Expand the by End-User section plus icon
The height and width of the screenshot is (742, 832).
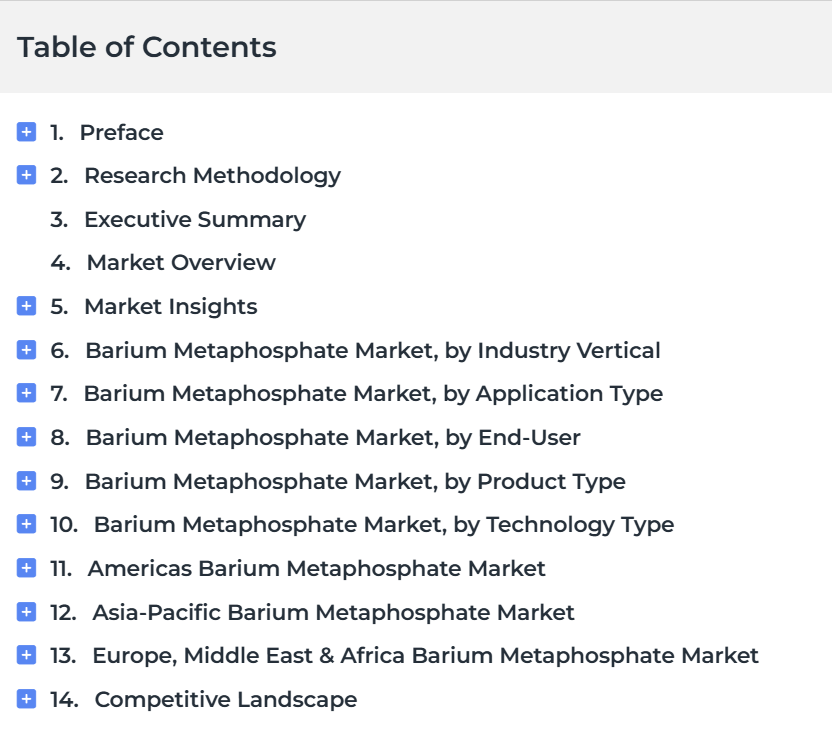[27, 437]
